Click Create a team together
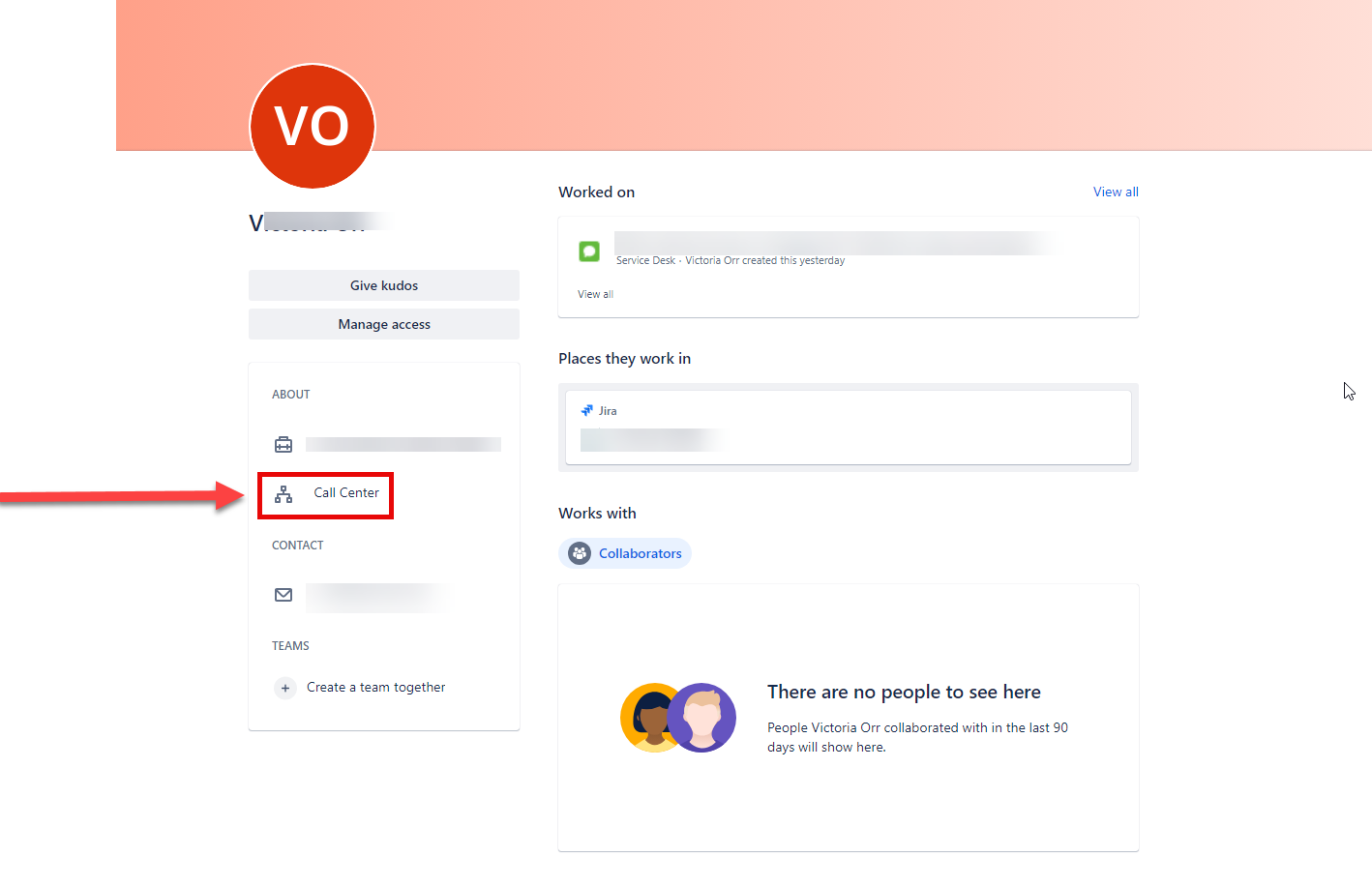Viewport: 1372px width, 886px height. (x=375, y=688)
